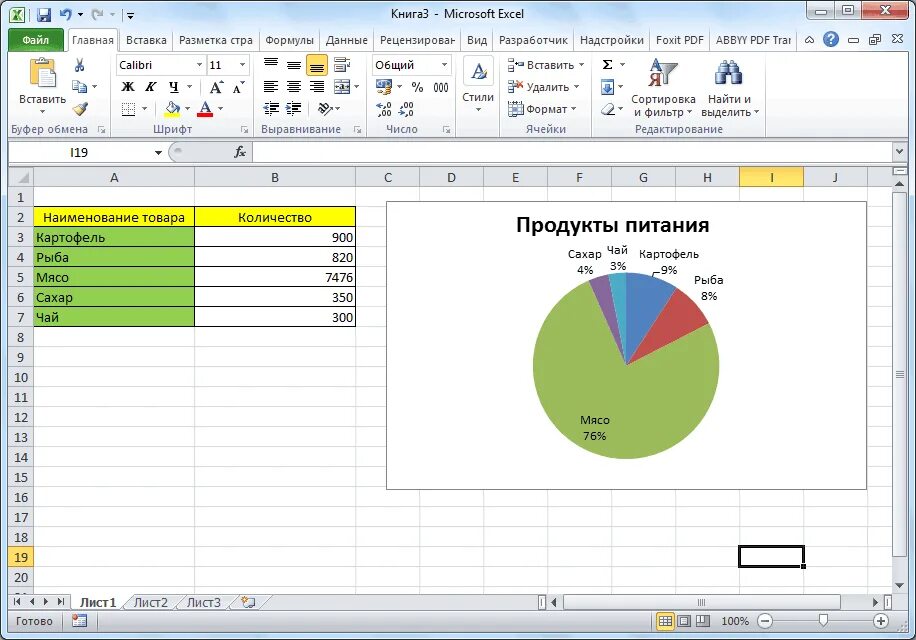Image resolution: width=916 pixels, height=640 pixels.
Task: Toggle italic К formatting
Action: click(x=150, y=87)
